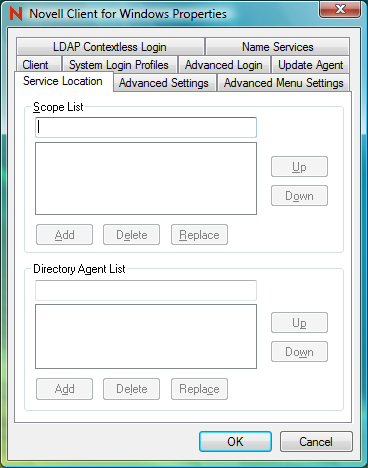This screenshot has width=368, height=468.
Task: Move scope entry Up in Scope List
Action: point(299,167)
